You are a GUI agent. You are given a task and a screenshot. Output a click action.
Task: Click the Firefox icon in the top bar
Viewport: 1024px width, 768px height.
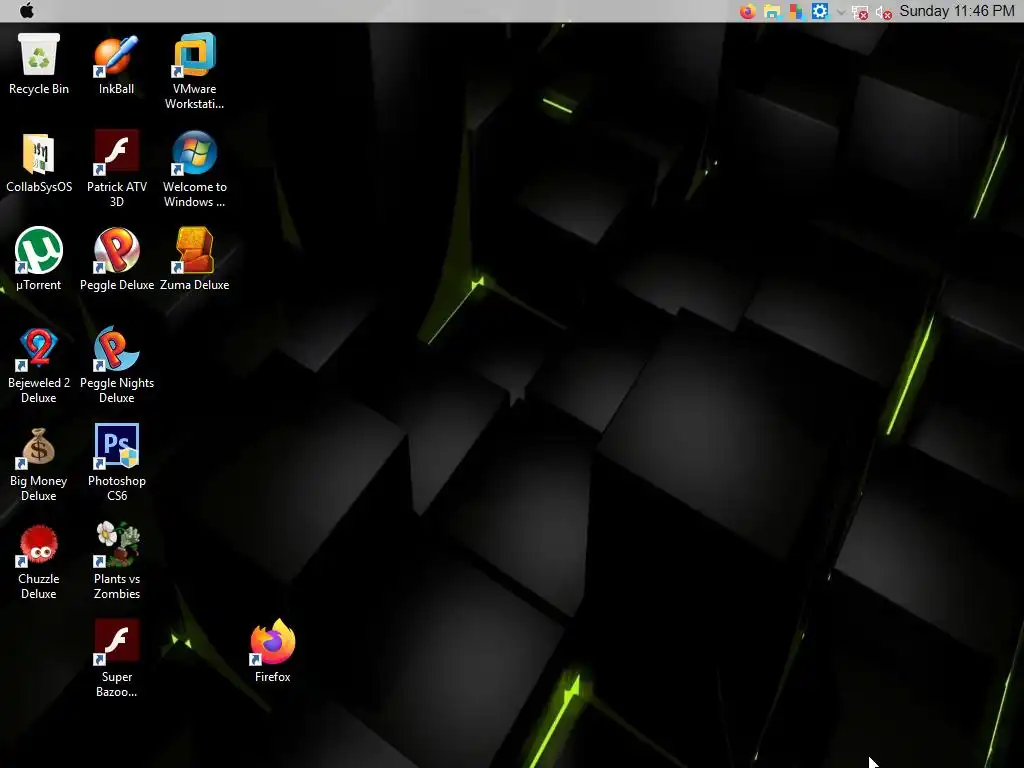(x=748, y=11)
